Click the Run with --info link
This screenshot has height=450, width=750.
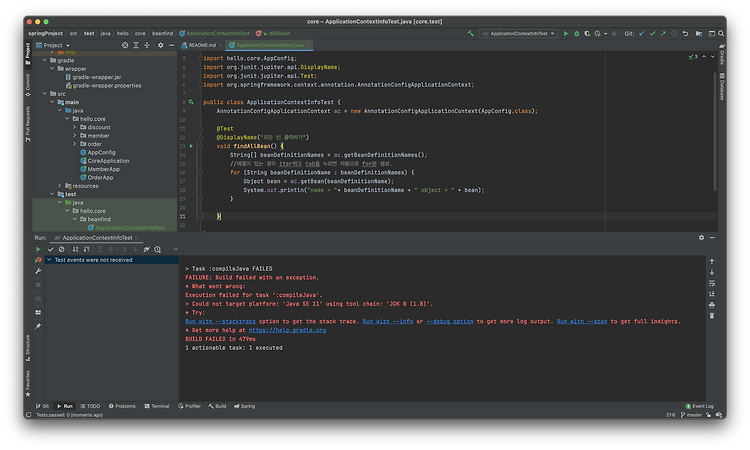pos(388,321)
